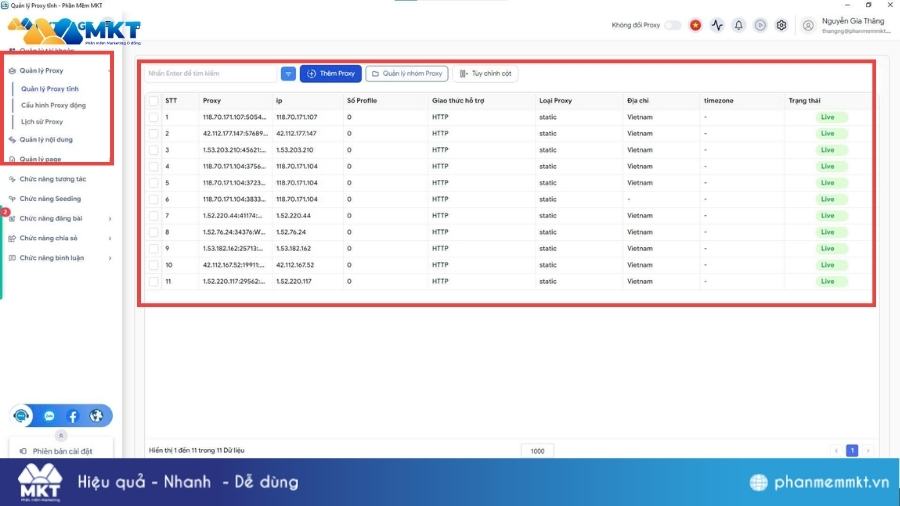Open the website globe icon
The width and height of the screenshot is (900, 506).
[x=96, y=416]
